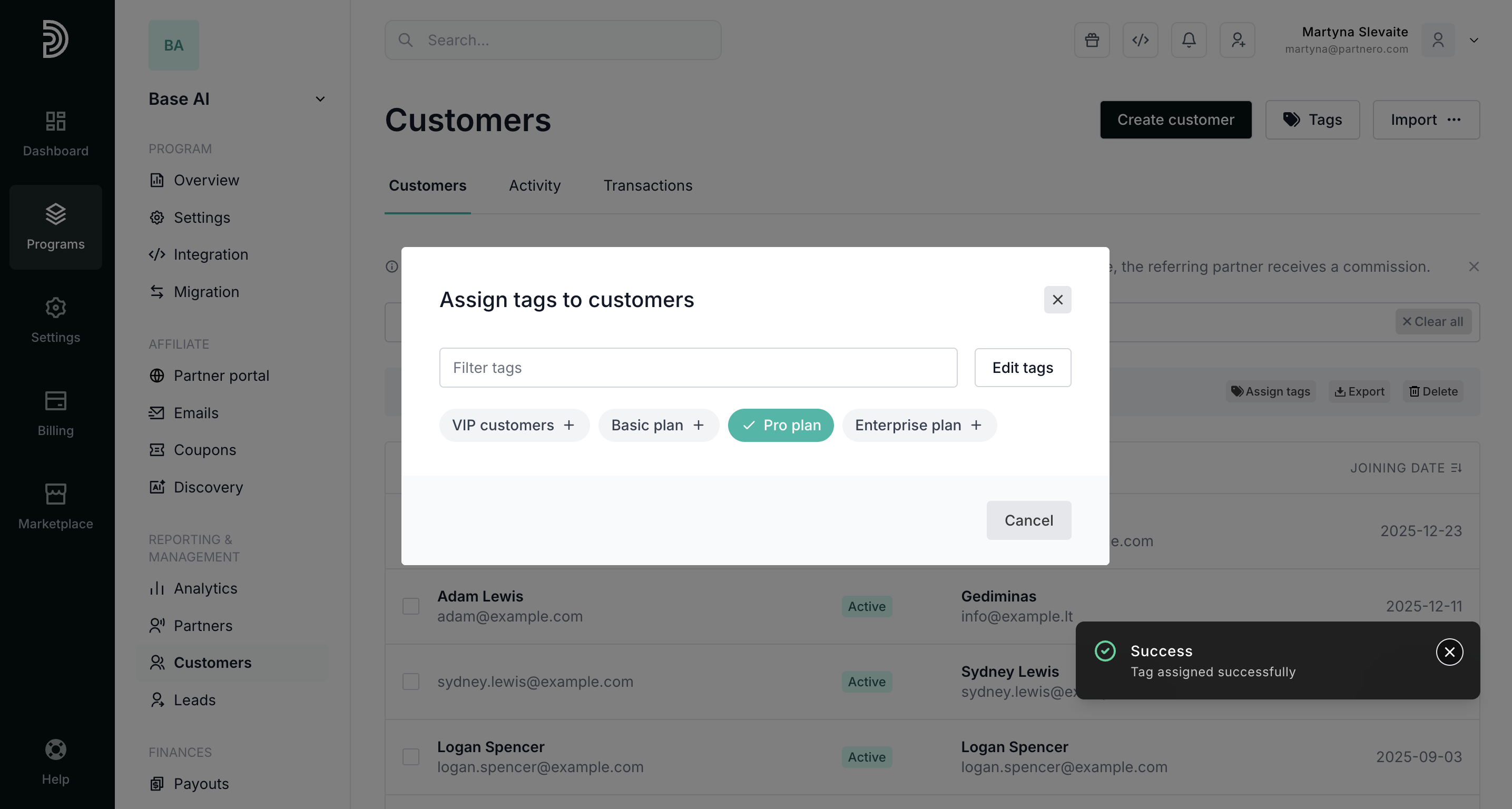
Task: Switch to the Activity tab
Action: (534, 185)
